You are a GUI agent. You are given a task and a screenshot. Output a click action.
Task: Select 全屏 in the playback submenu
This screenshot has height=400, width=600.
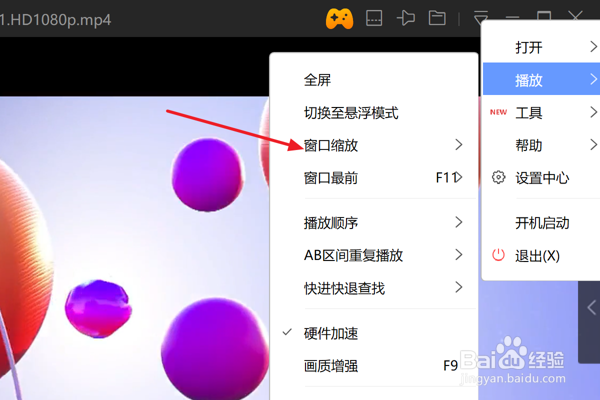(x=374, y=80)
